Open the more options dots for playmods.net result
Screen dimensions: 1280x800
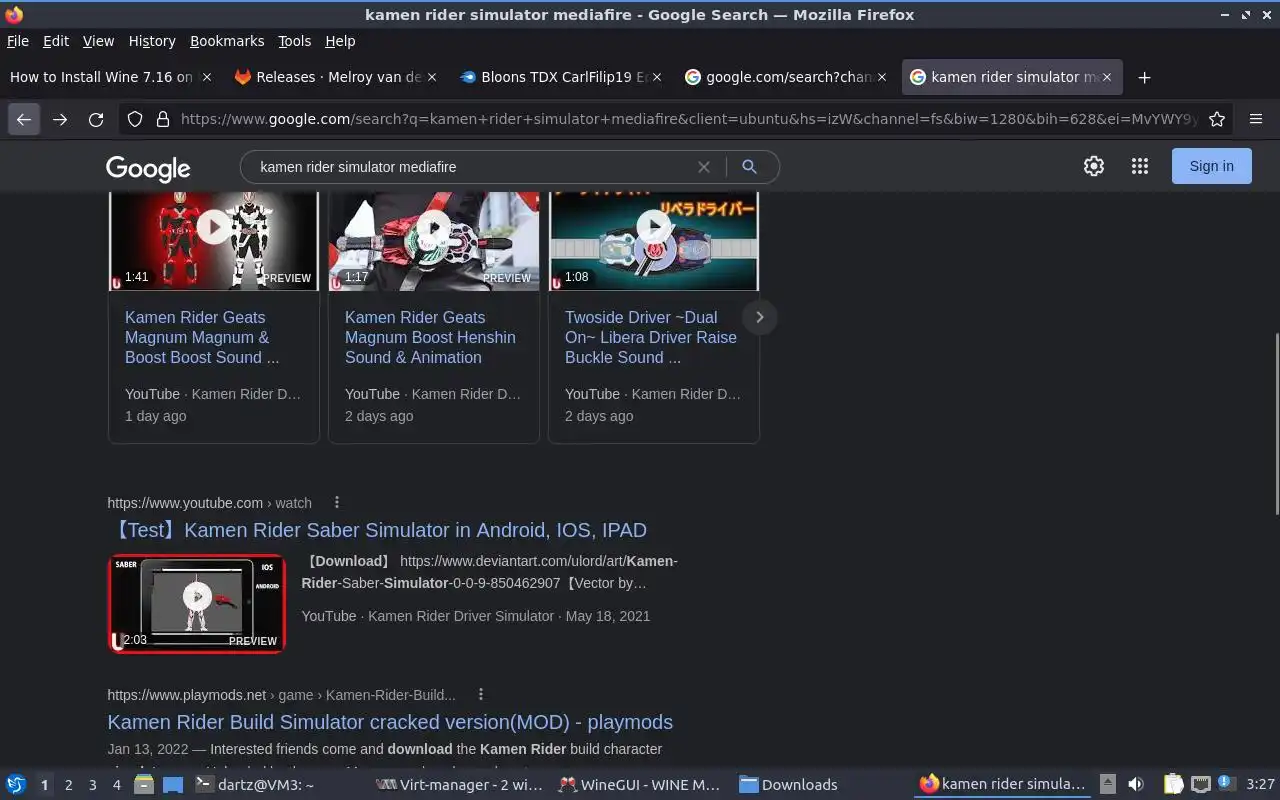481,694
